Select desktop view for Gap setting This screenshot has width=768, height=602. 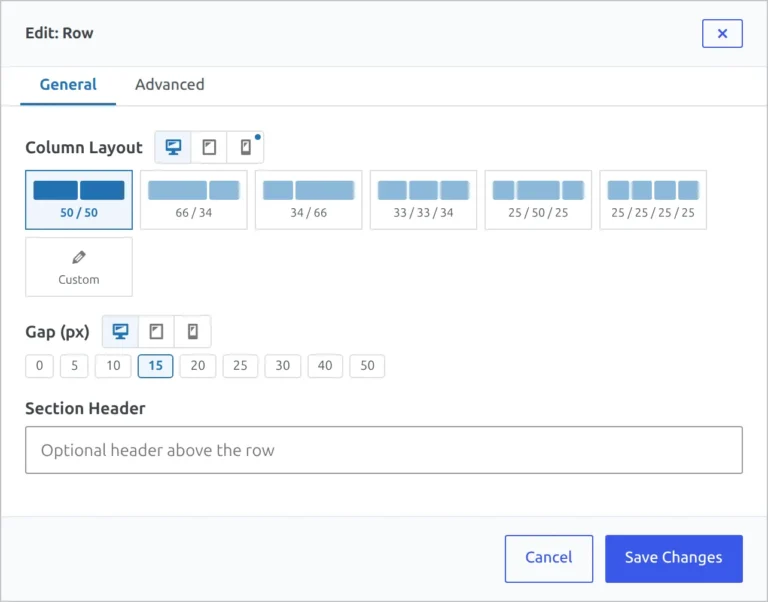120,332
